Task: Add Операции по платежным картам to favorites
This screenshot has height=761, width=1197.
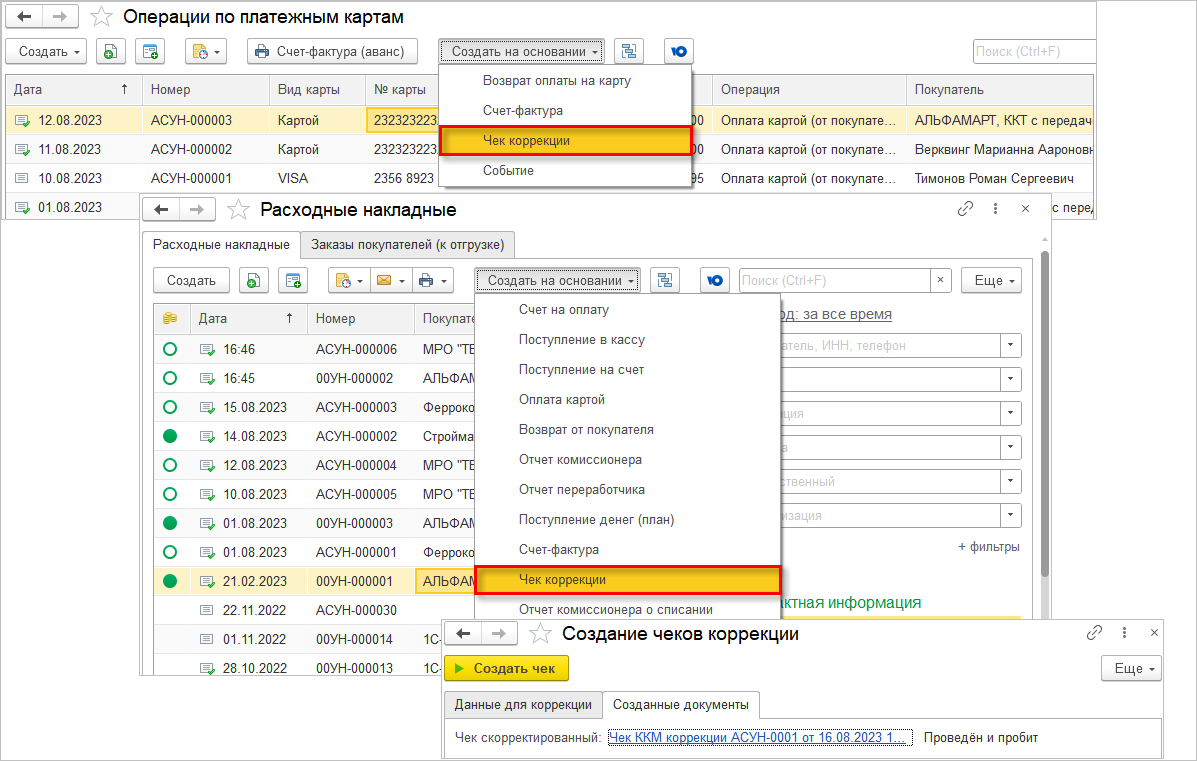Action: point(101,17)
